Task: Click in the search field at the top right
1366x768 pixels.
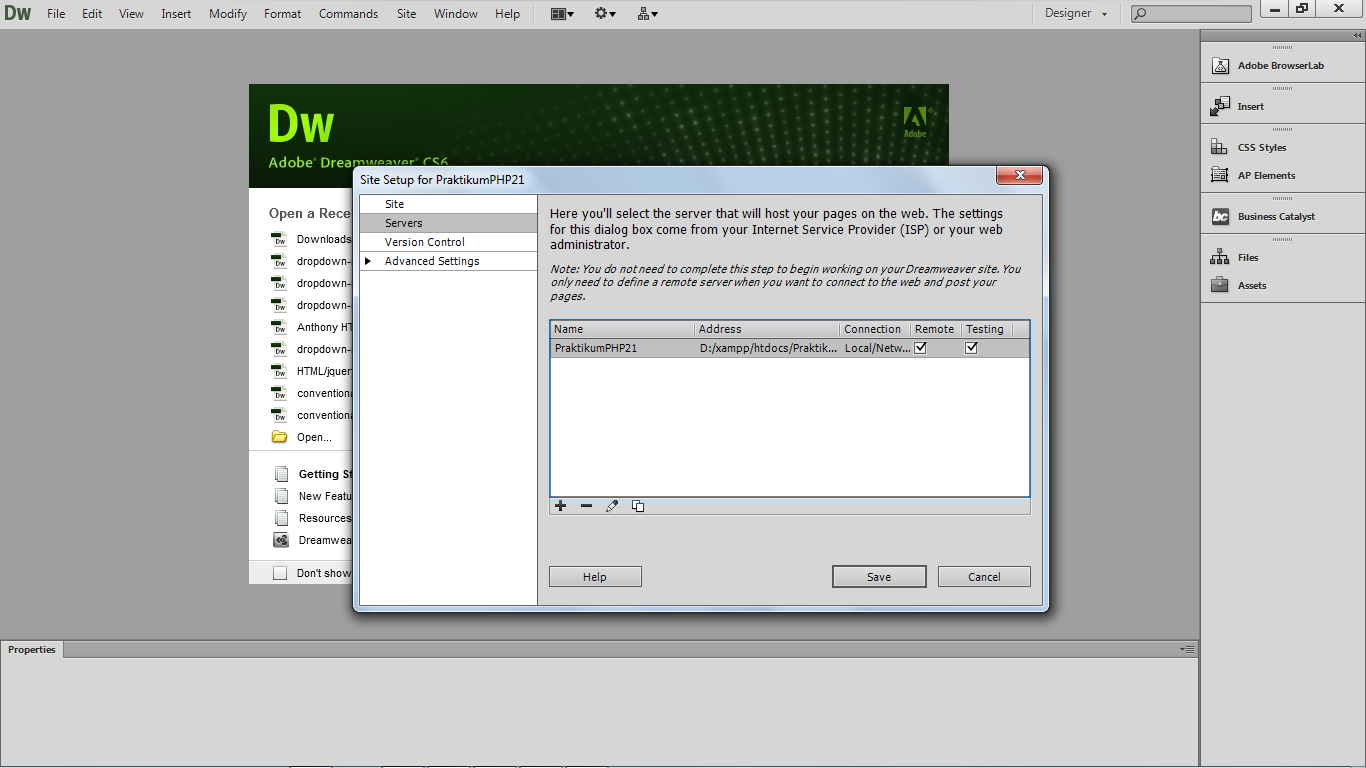Action: click(x=1191, y=14)
